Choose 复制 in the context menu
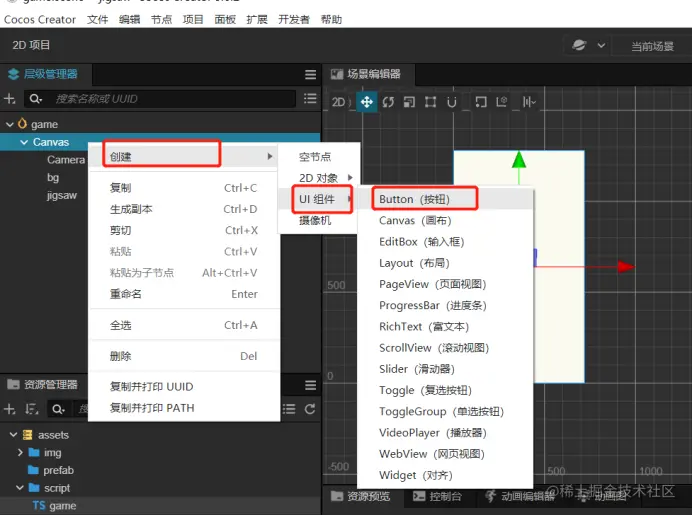692x516 pixels. click(184, 188)
